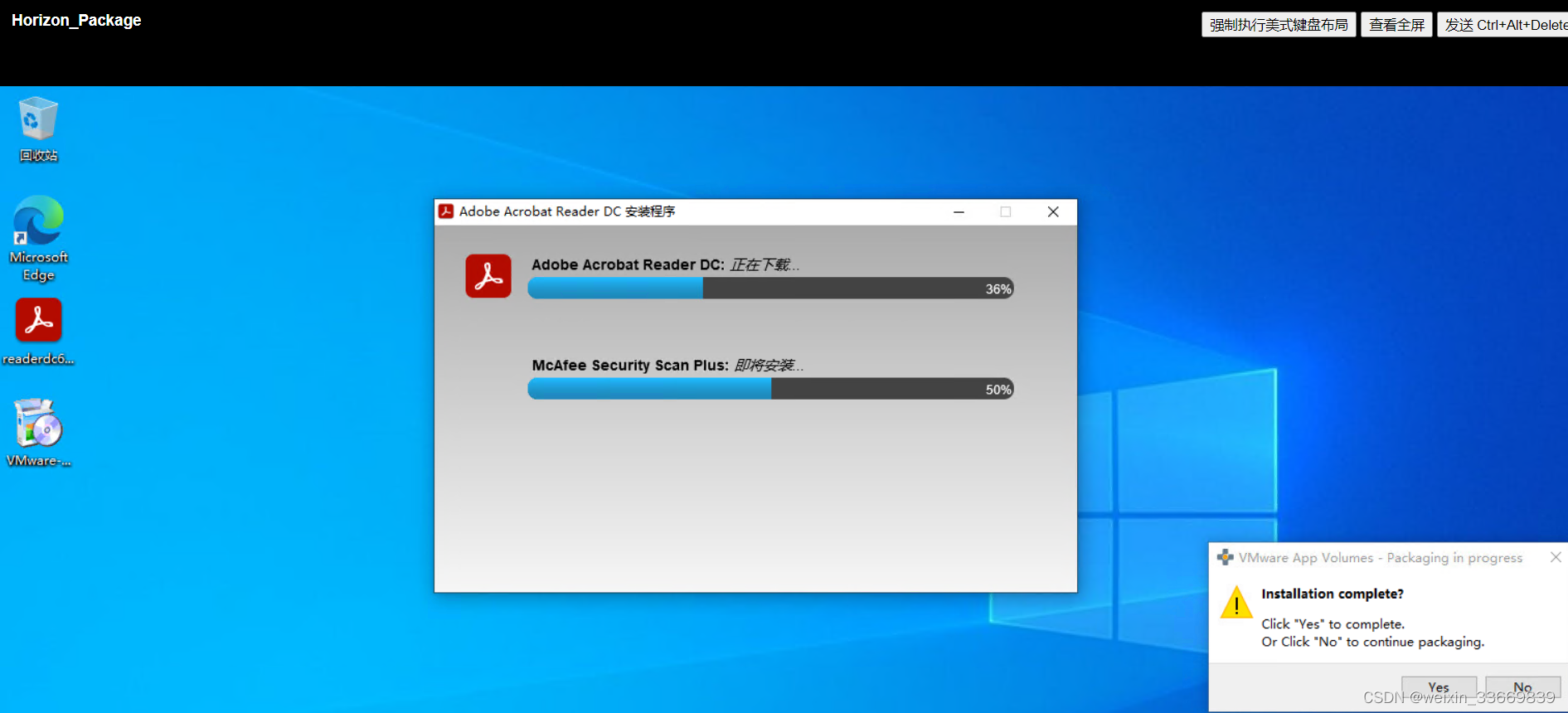The image size is (1568, 713).
Task: Select the Microsoft Edge desktop shortcut
Action: coord(38,239)
